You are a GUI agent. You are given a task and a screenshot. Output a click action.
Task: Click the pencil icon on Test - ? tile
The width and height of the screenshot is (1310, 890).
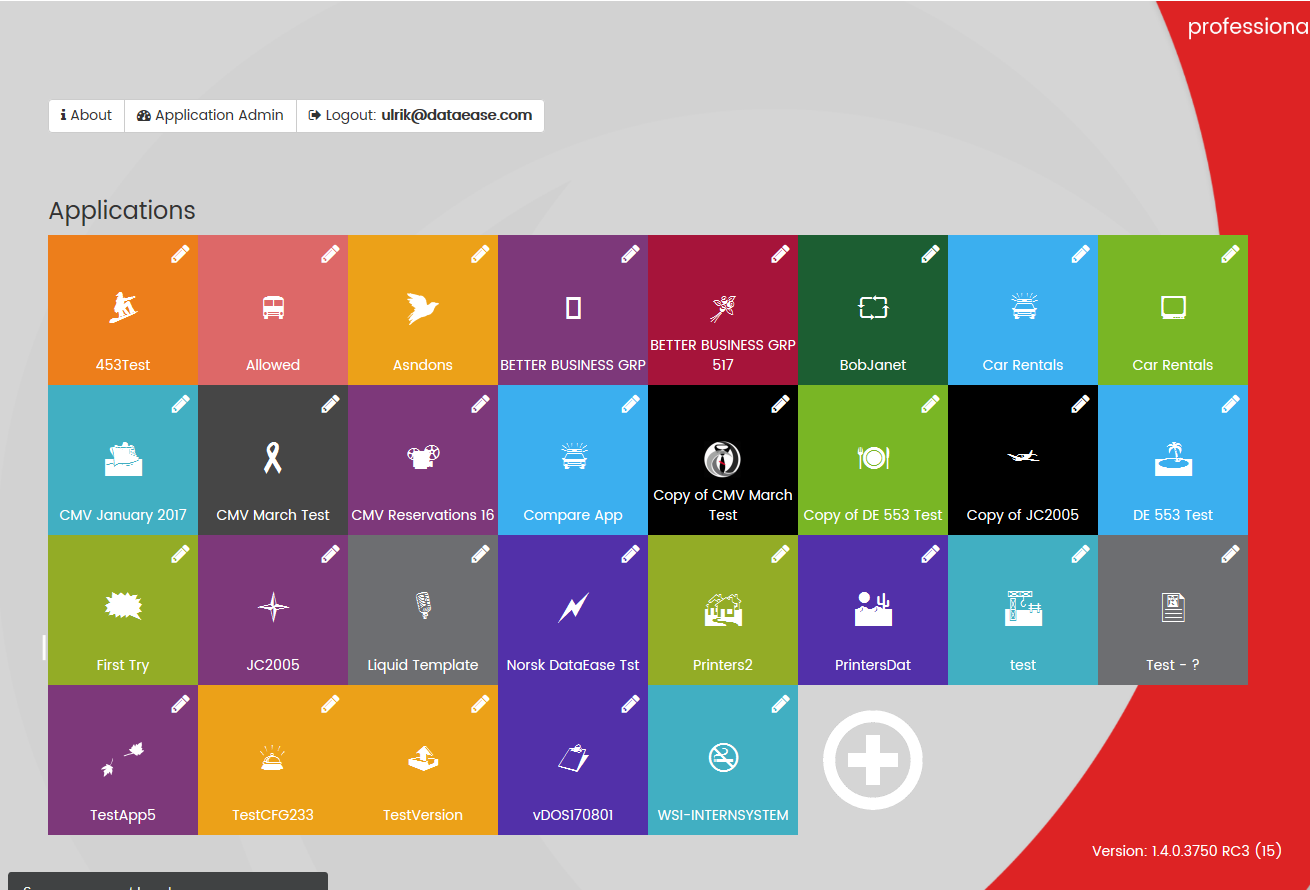[x=1230, y=554]
